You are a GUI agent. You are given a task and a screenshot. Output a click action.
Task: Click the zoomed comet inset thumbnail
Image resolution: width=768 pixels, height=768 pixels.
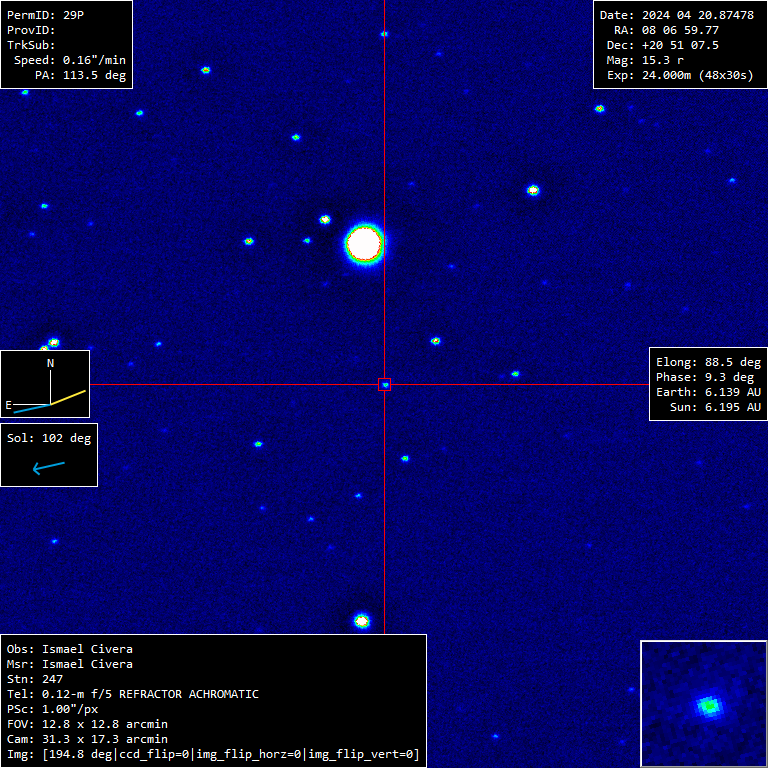click(704, 704)
